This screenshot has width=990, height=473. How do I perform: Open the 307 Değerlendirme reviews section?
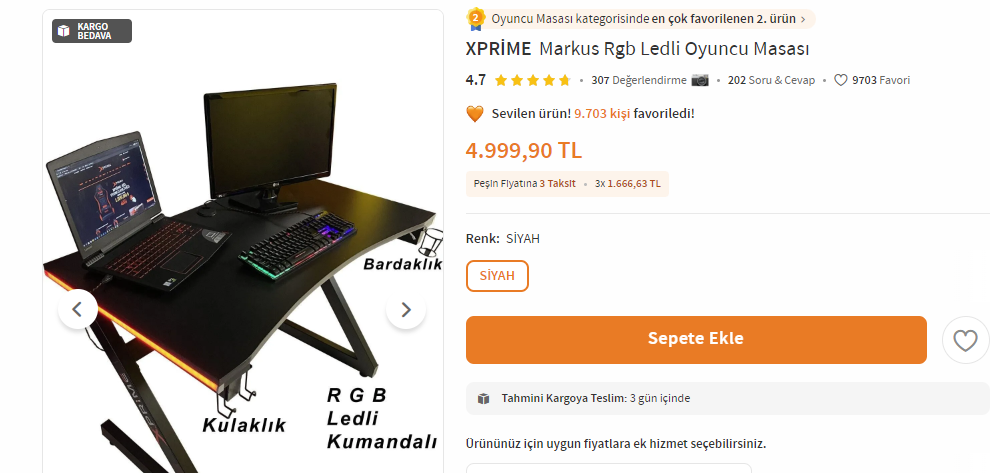[638, 80]
